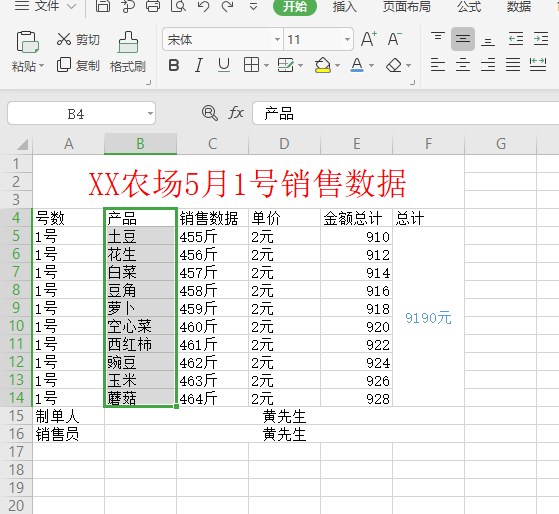Click the Save icon in quick toolbar
This screenshot has width=559, height=514.
click(103, 6)
